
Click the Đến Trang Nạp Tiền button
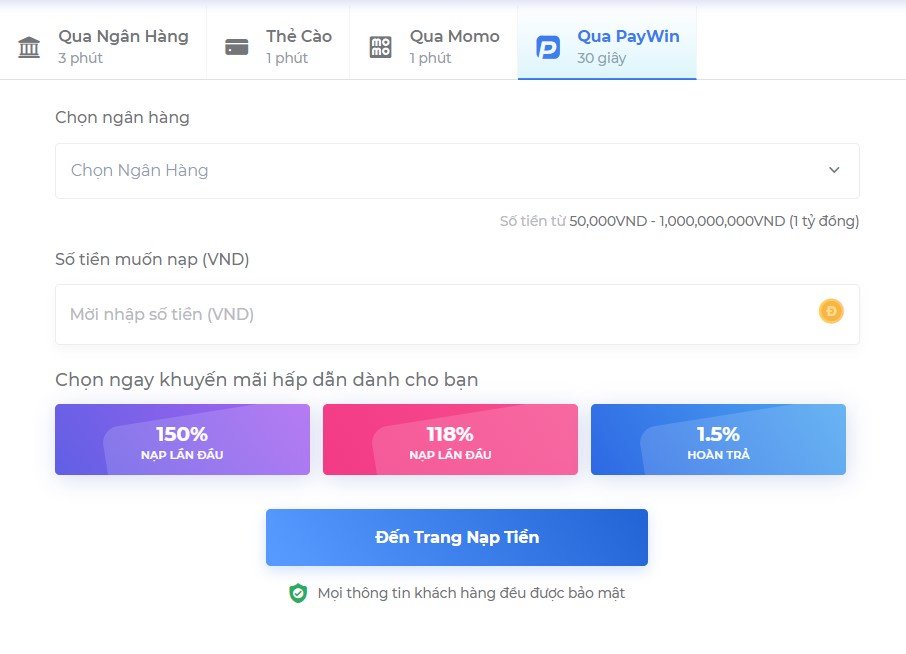[456, 537]
